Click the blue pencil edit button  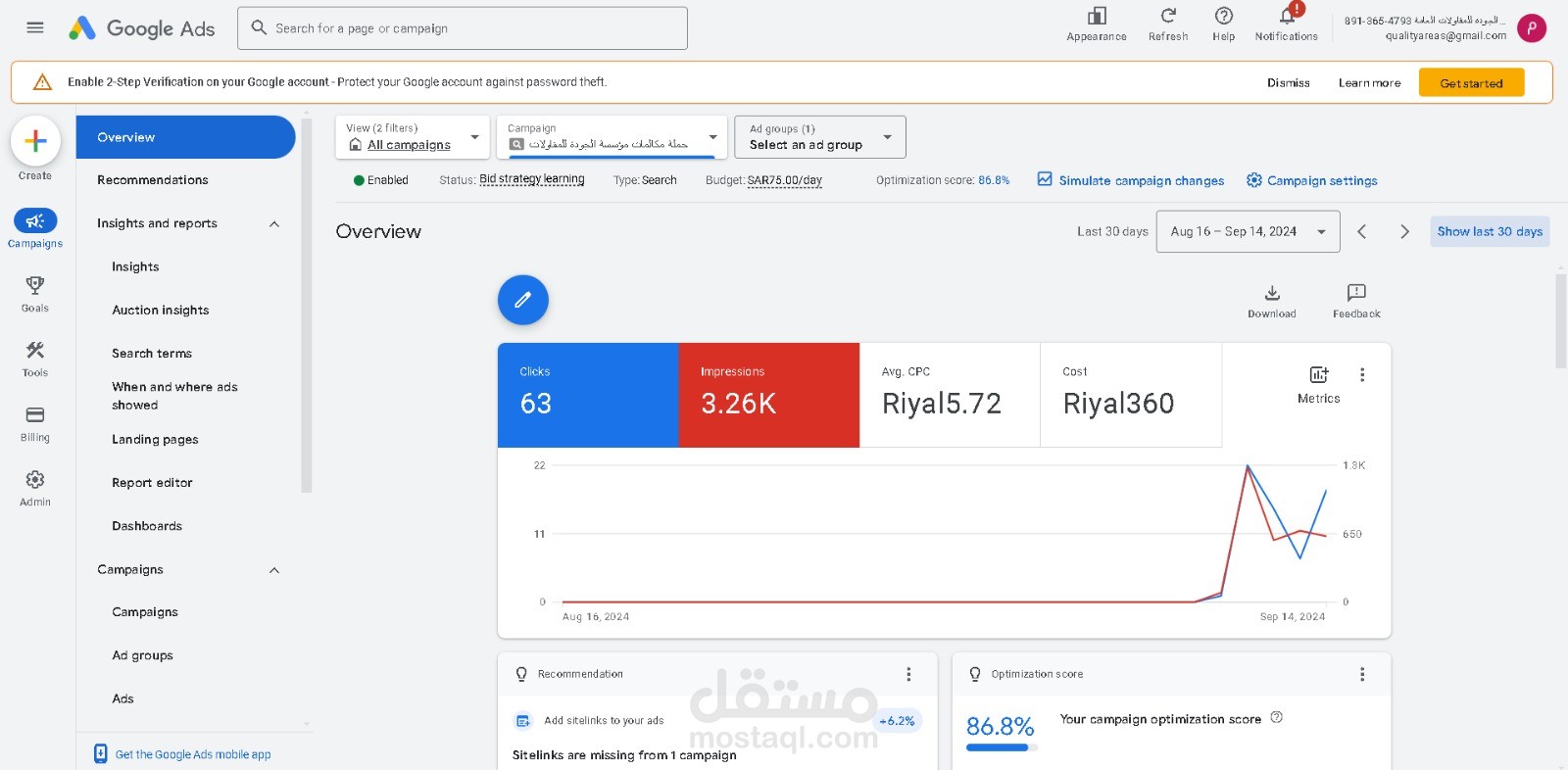point(523,300)
